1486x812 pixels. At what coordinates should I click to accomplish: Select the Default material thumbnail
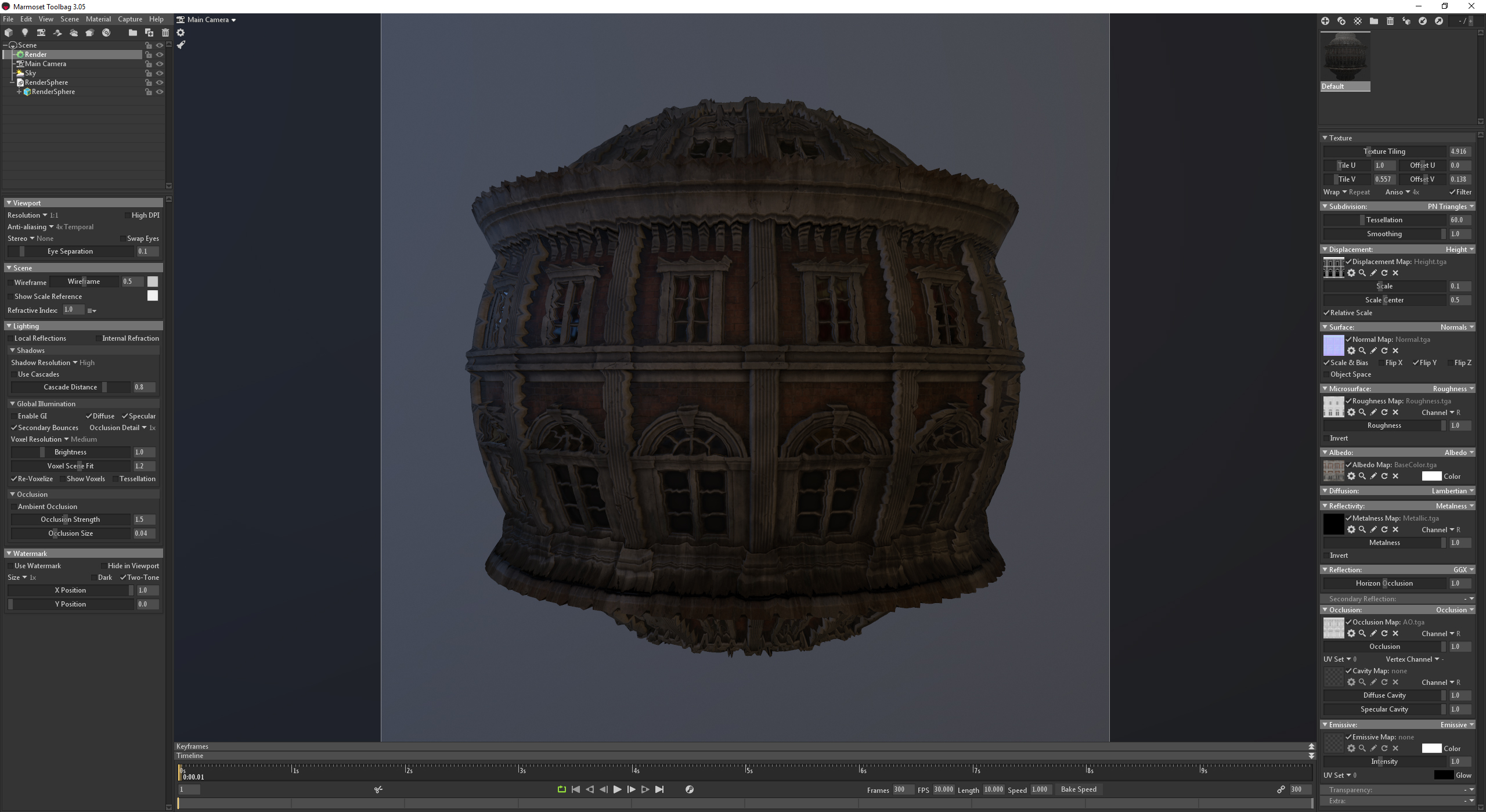pos(1345,62)
